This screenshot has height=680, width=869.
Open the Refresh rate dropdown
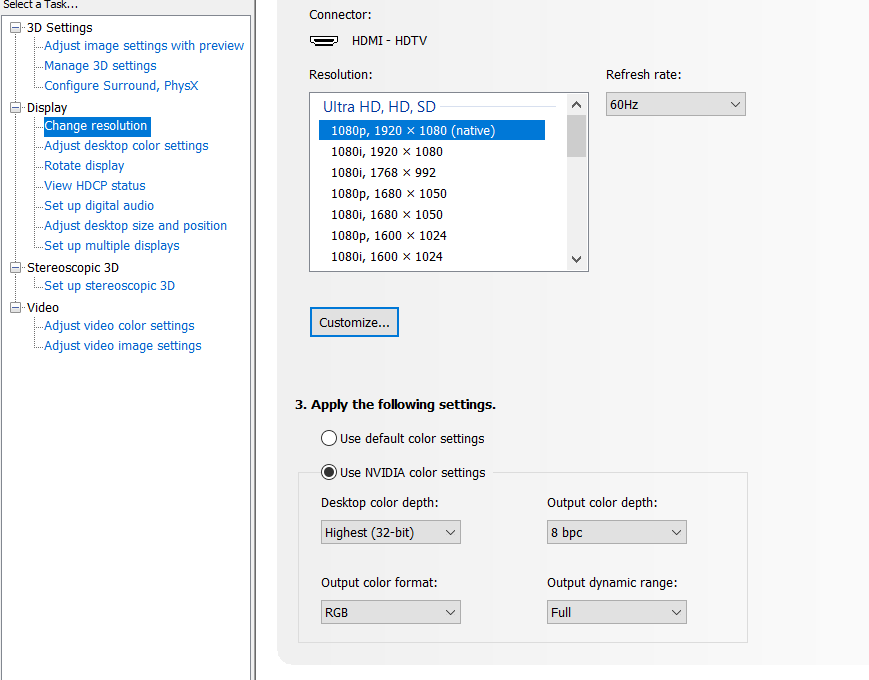tap(675, 104)
